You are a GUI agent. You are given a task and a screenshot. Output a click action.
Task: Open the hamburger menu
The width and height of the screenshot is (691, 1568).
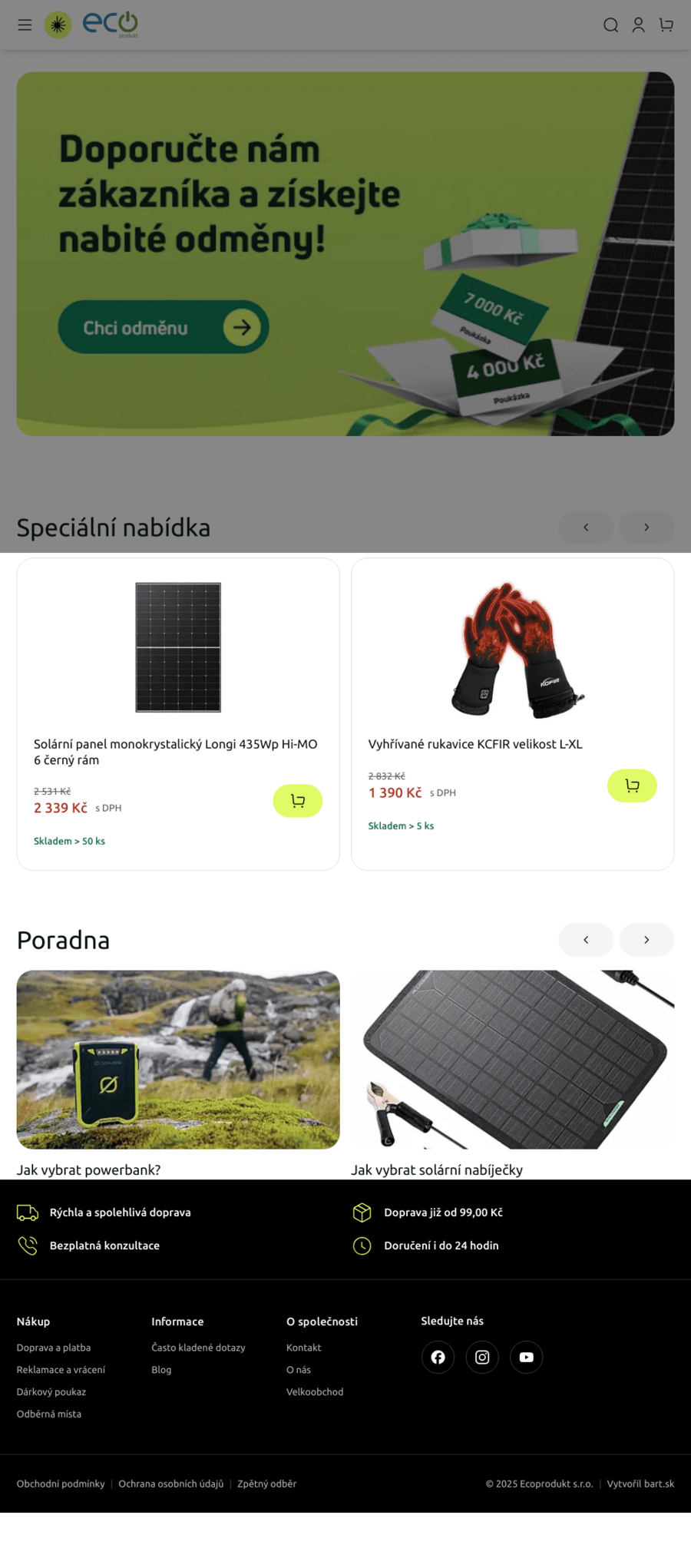pos(25,25)
